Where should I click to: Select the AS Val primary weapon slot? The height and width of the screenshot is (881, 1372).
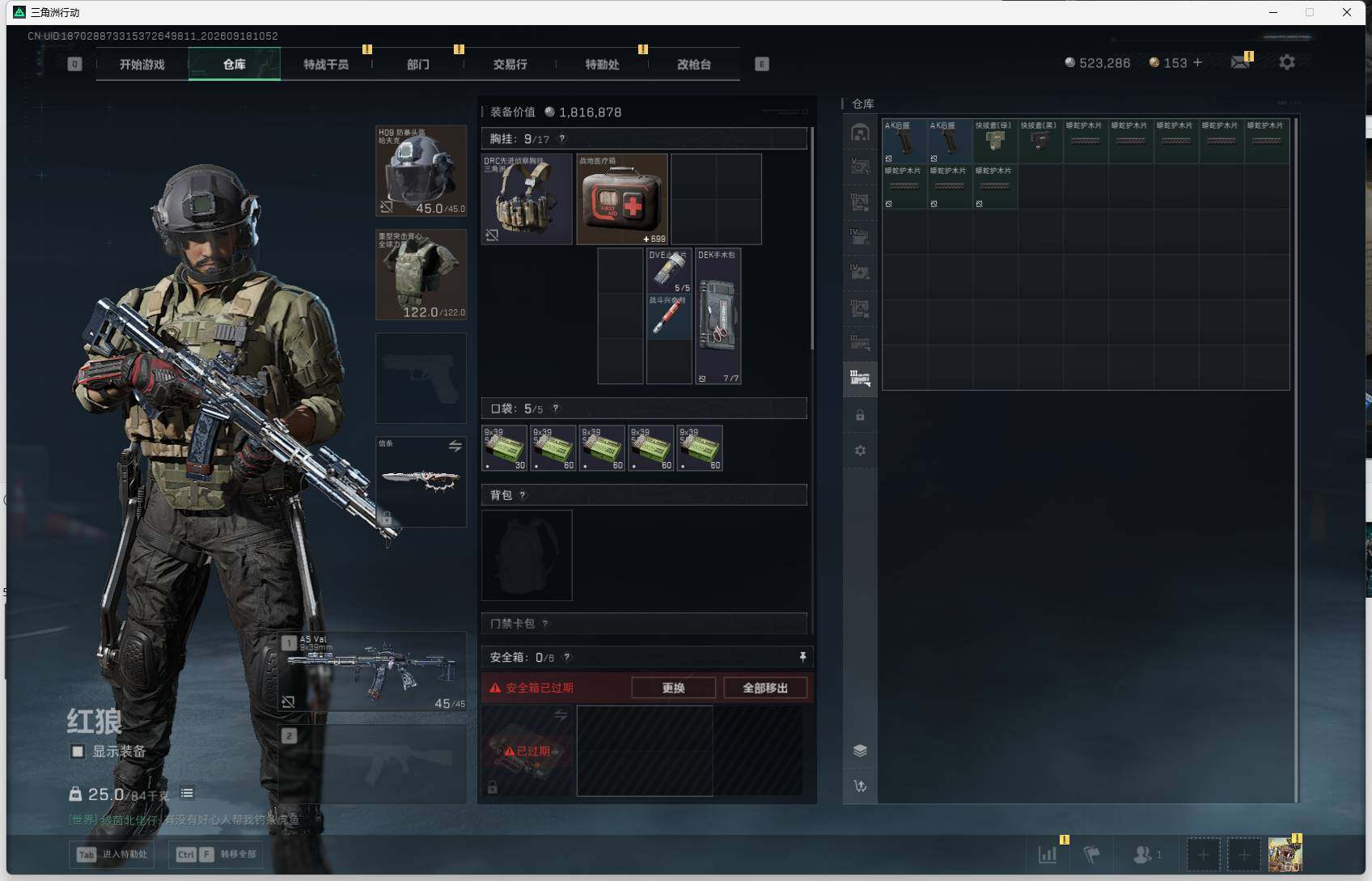(373, 671)
